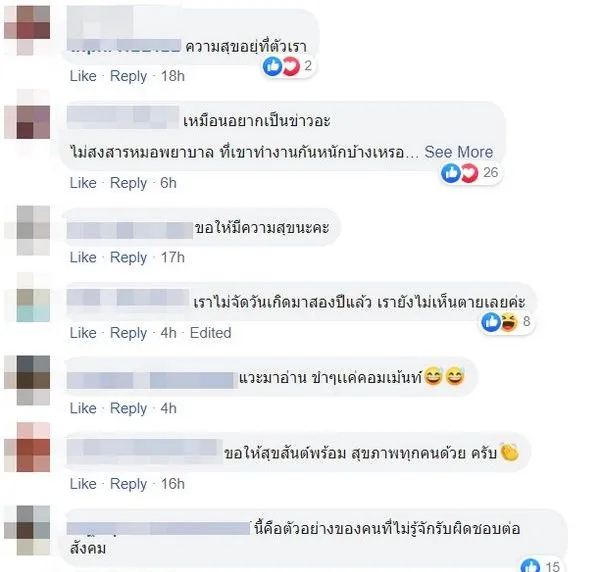Click avatar beside the Edited comment
The height and width of the screenshot is (572, 600).
[x=27, y=297]
